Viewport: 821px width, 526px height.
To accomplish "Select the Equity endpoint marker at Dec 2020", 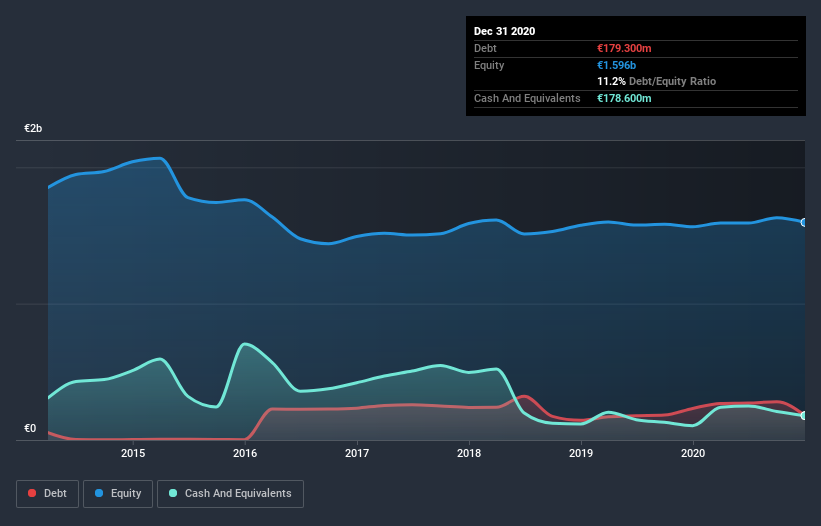I will pyautogui.click(x=804, y=222).
